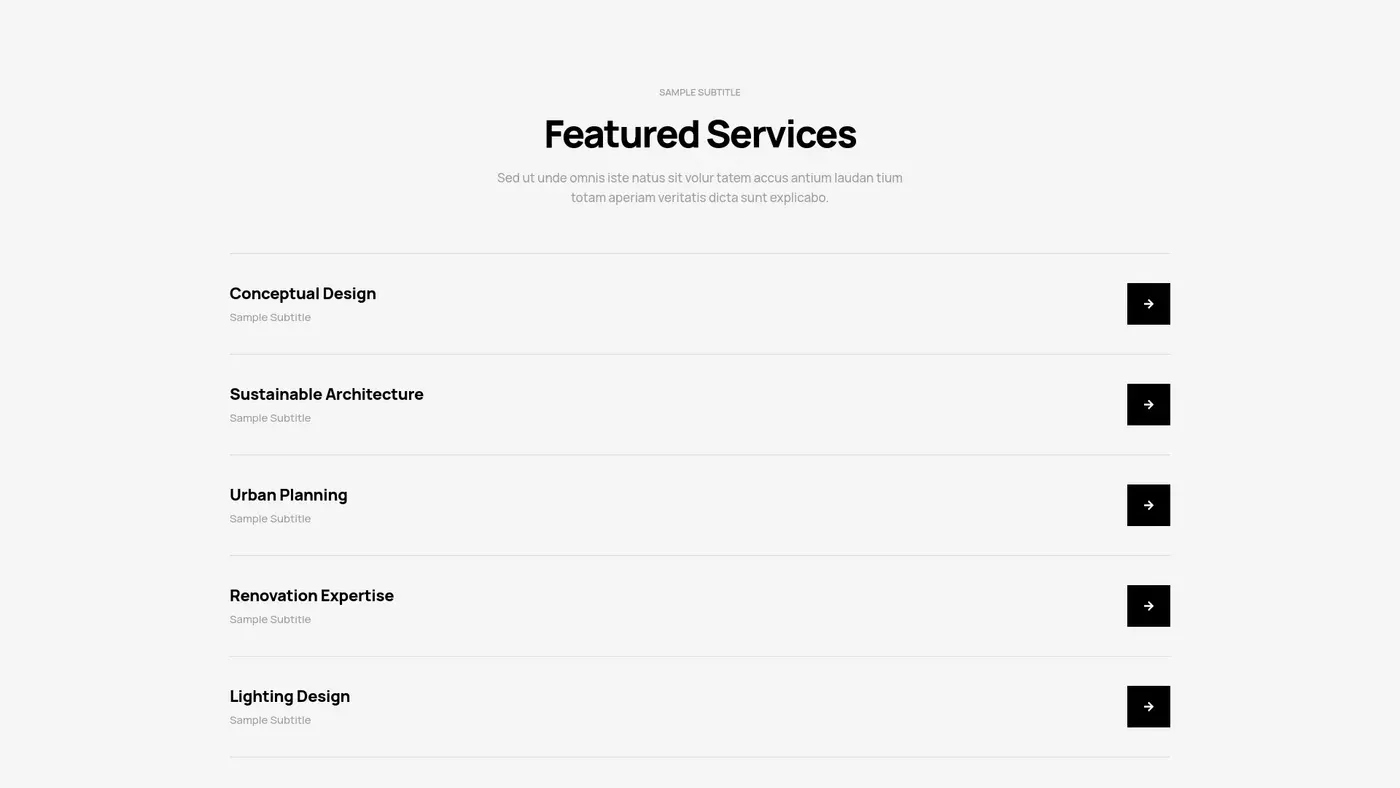Hit the arrow icon next to Lighting Design

click(x=1148, y=707)
